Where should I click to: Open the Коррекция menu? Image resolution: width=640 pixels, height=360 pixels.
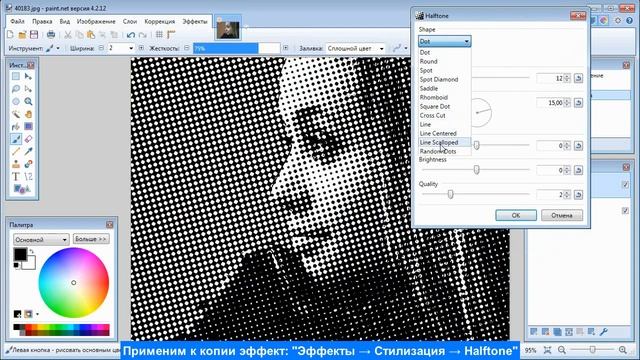[160, 21]
